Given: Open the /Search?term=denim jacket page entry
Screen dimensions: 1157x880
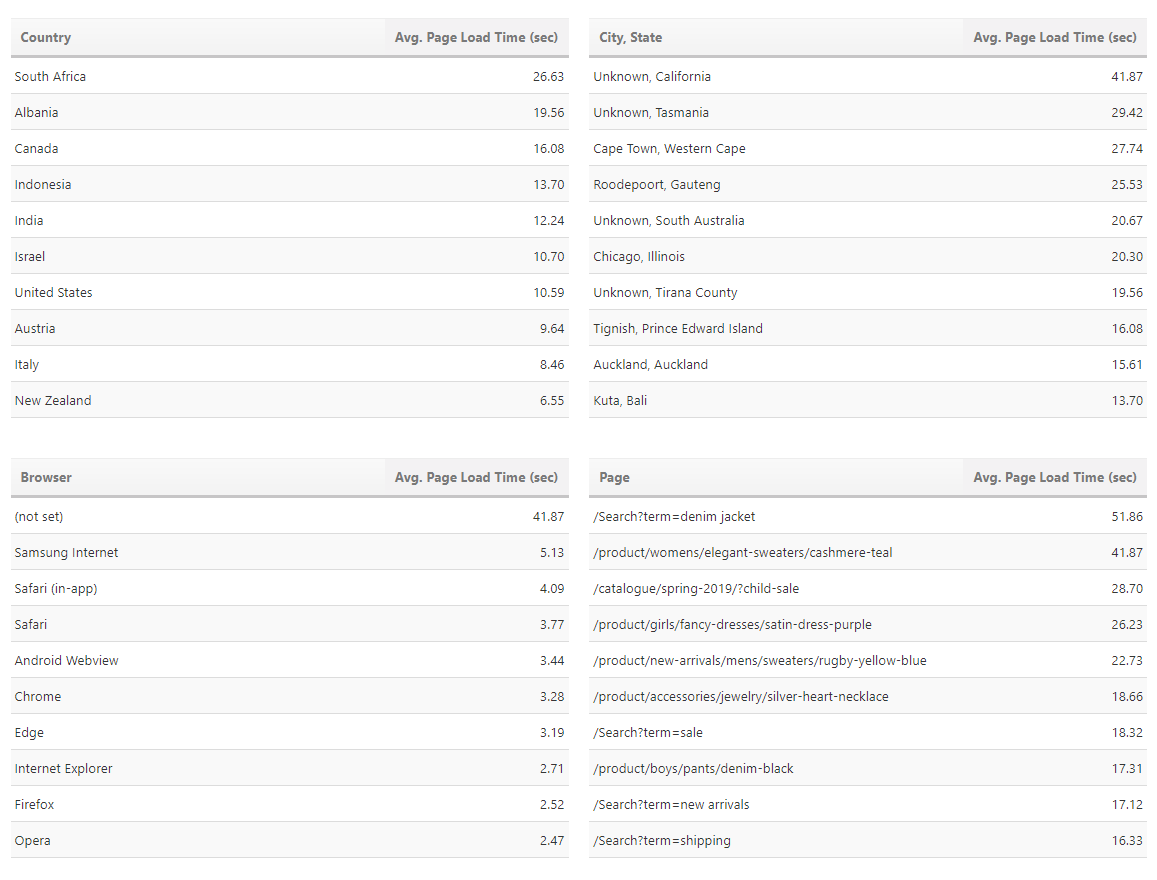Looking at the screenshot, I should coord(674,517).
